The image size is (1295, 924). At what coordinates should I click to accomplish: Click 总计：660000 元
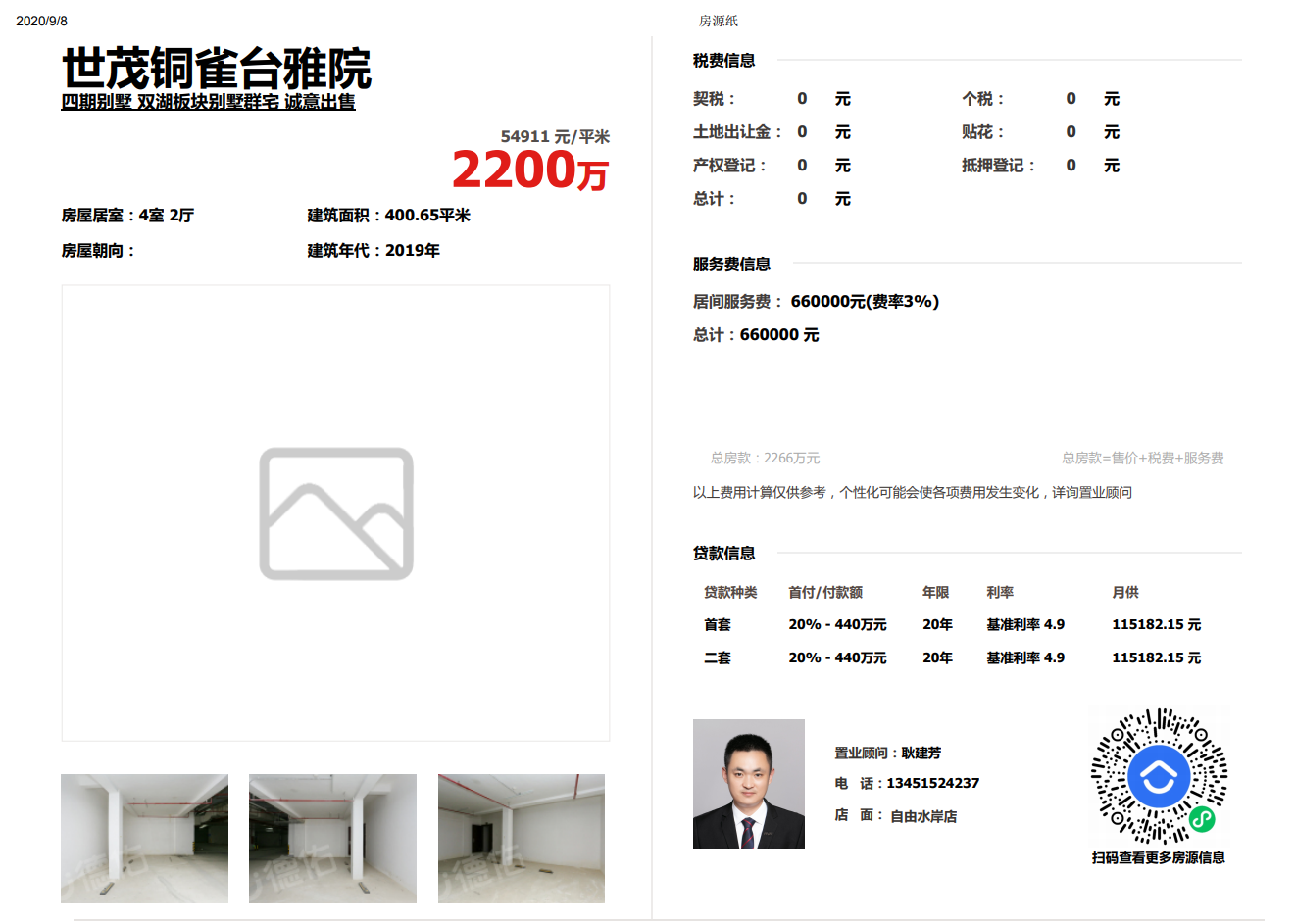tap(756, 335)
